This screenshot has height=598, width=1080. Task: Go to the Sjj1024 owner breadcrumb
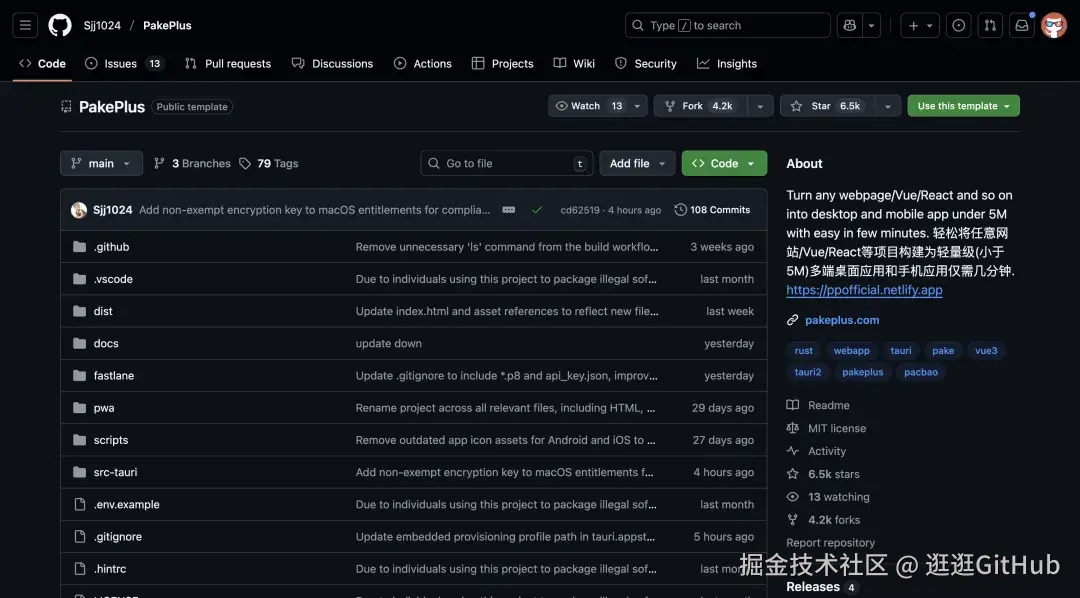point(102,25)
